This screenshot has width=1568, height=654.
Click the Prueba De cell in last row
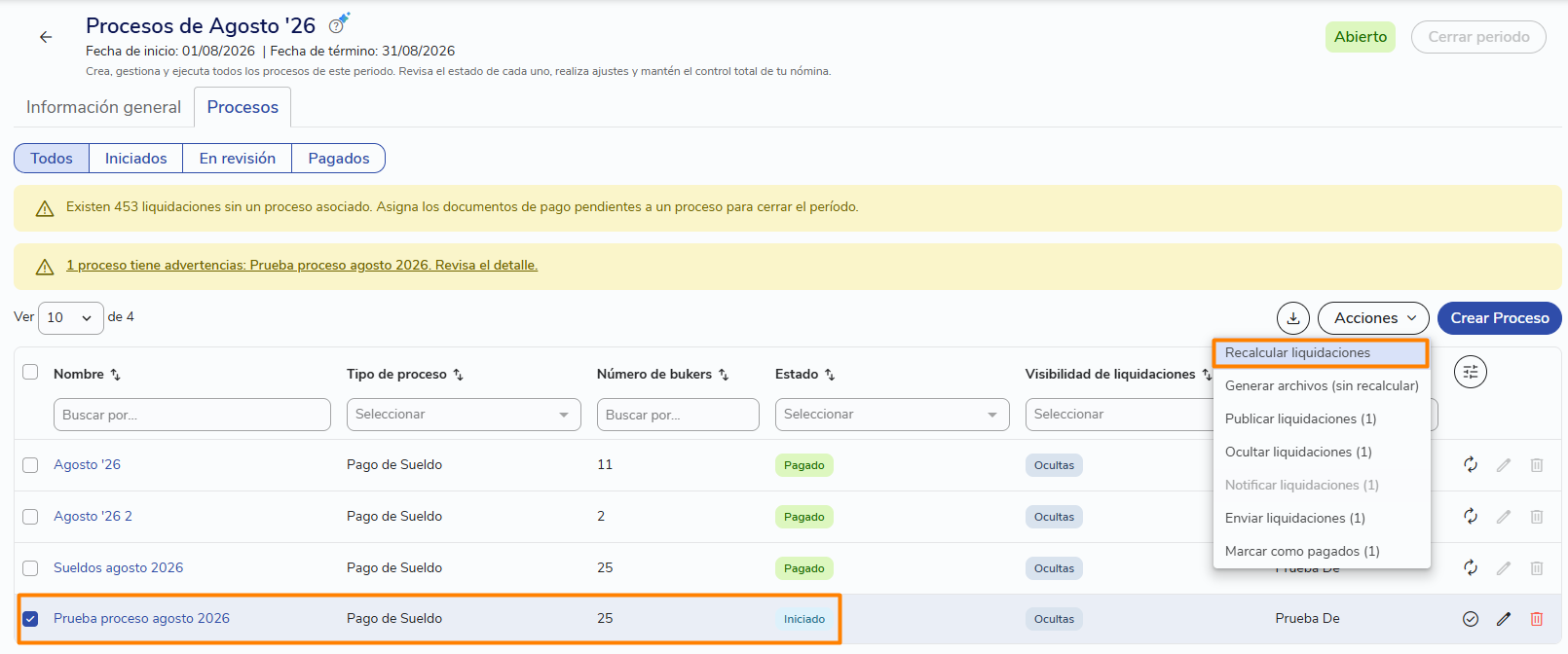pos(1308,619)
